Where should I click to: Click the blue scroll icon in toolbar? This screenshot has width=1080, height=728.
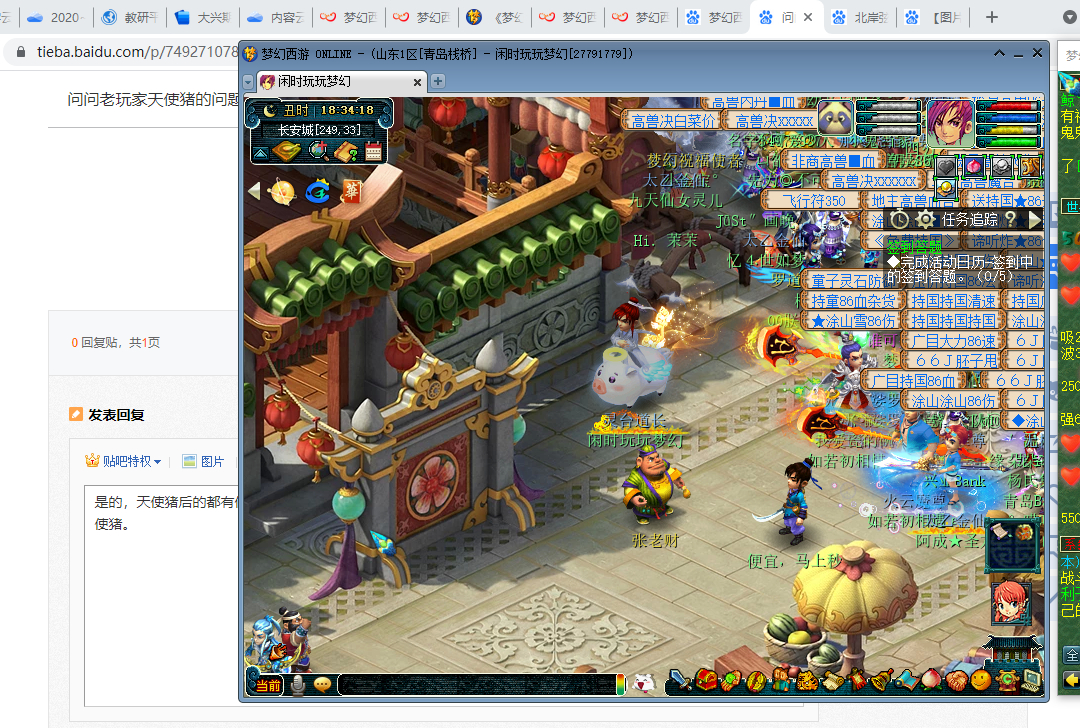(x=906, y=680)
